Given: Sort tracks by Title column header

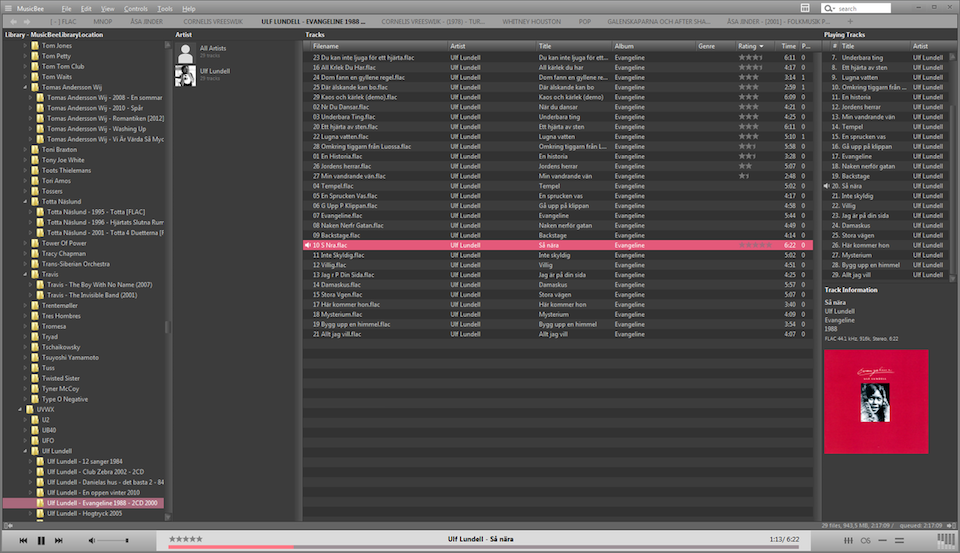Looking at the screenshot, I should [x=574, y=46].
